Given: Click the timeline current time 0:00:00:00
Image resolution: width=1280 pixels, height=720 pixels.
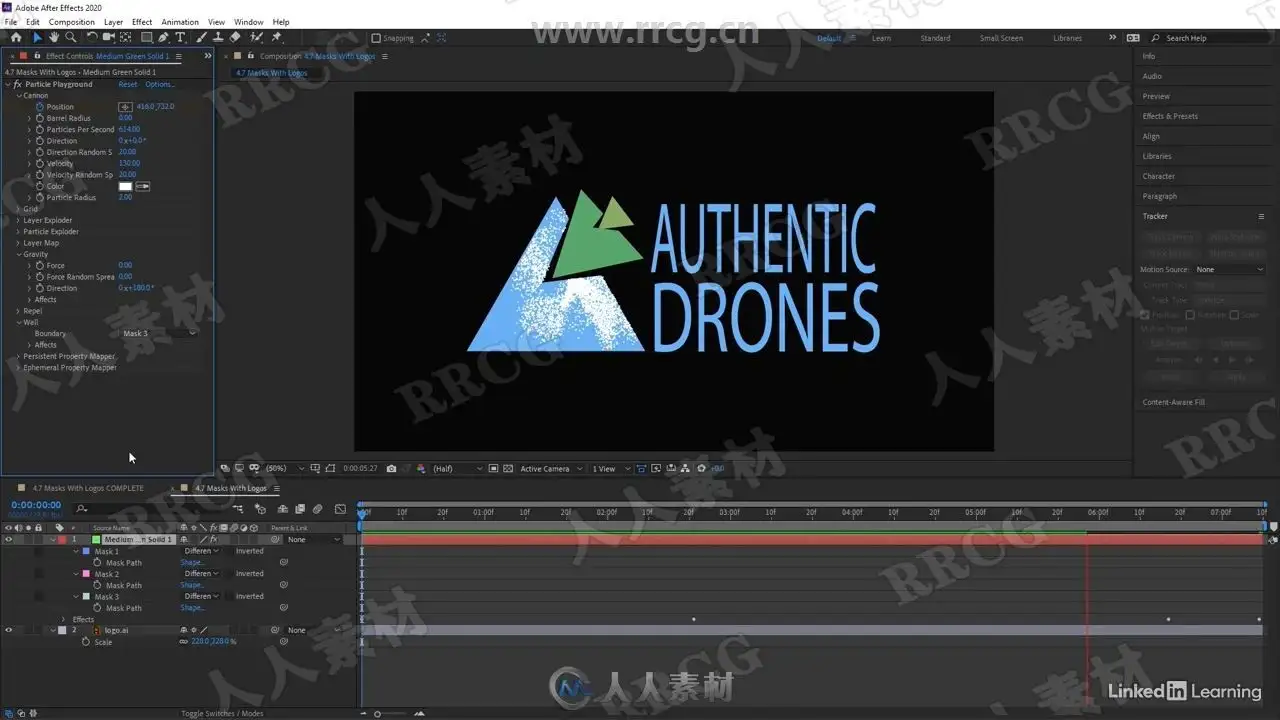Looking at the screenshot, I should (36, 505).
